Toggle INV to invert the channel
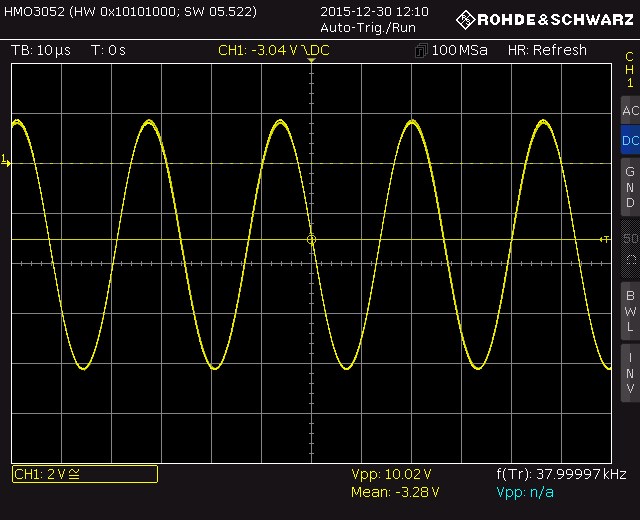This screenshot has height=520, width=640. click(x=629, y=373)
